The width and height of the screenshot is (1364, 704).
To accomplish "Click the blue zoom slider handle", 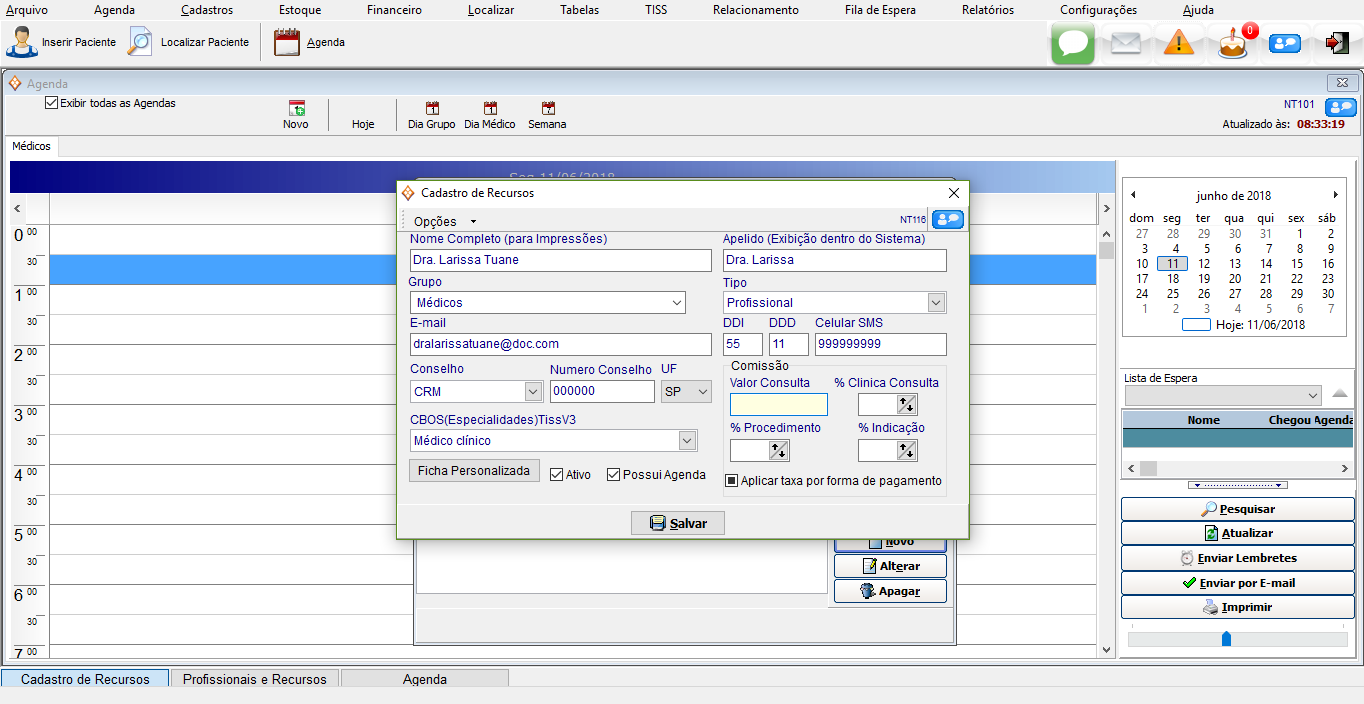I will pos(1226,638).
